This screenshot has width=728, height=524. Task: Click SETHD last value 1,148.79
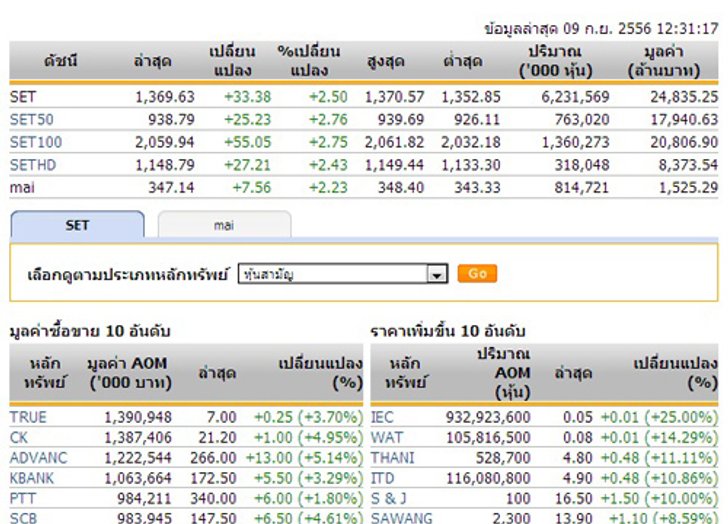[x=165, y=165]
